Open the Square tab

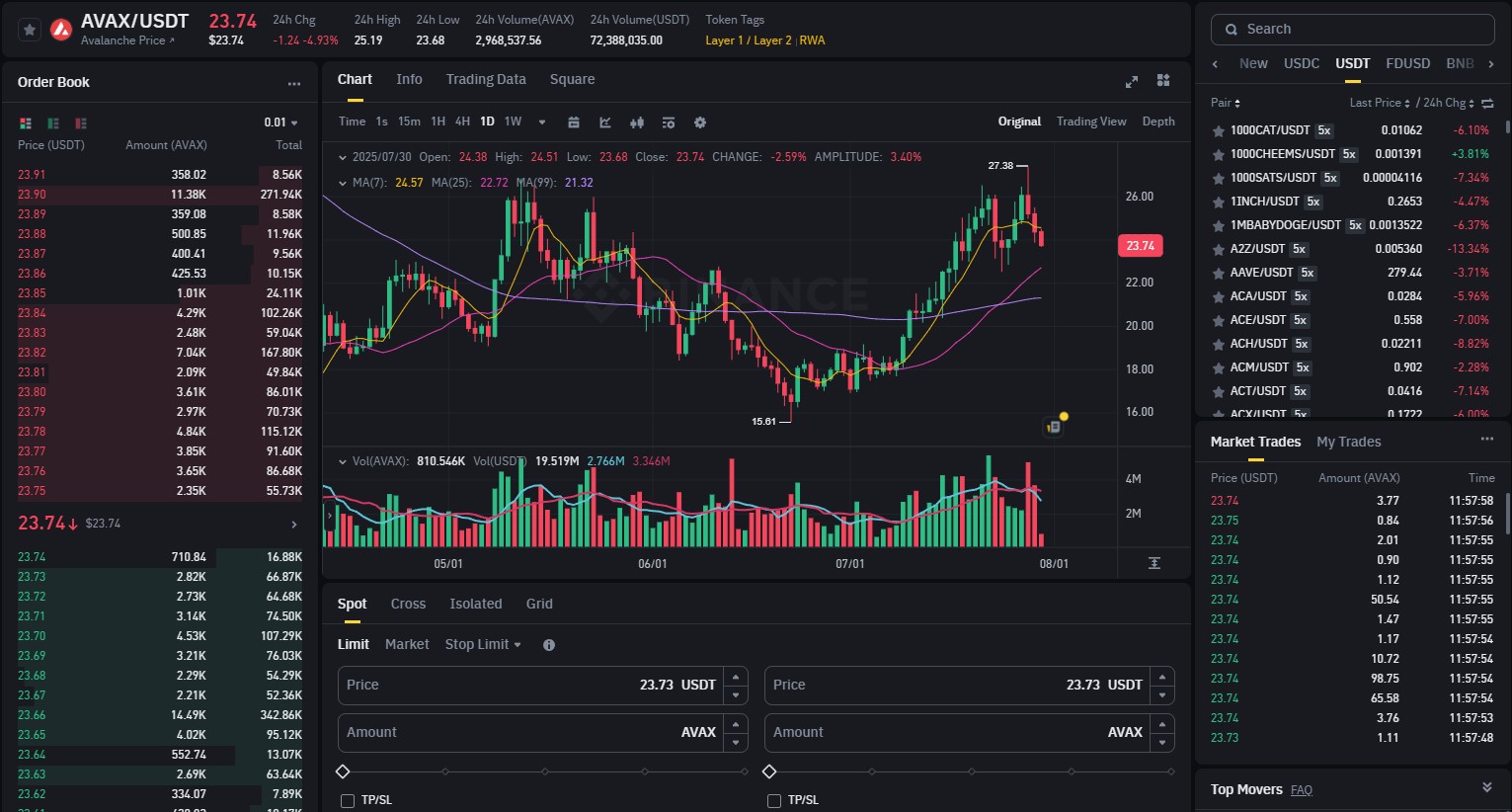point(573,79)
